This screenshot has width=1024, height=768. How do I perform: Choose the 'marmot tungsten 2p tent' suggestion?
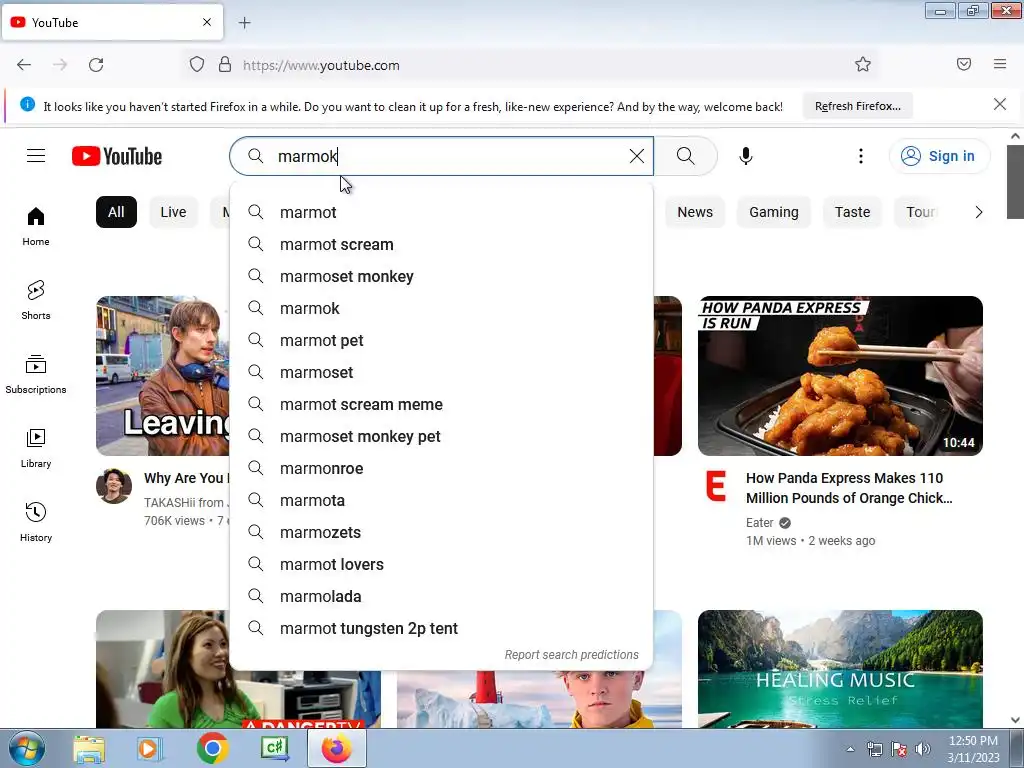441,628
